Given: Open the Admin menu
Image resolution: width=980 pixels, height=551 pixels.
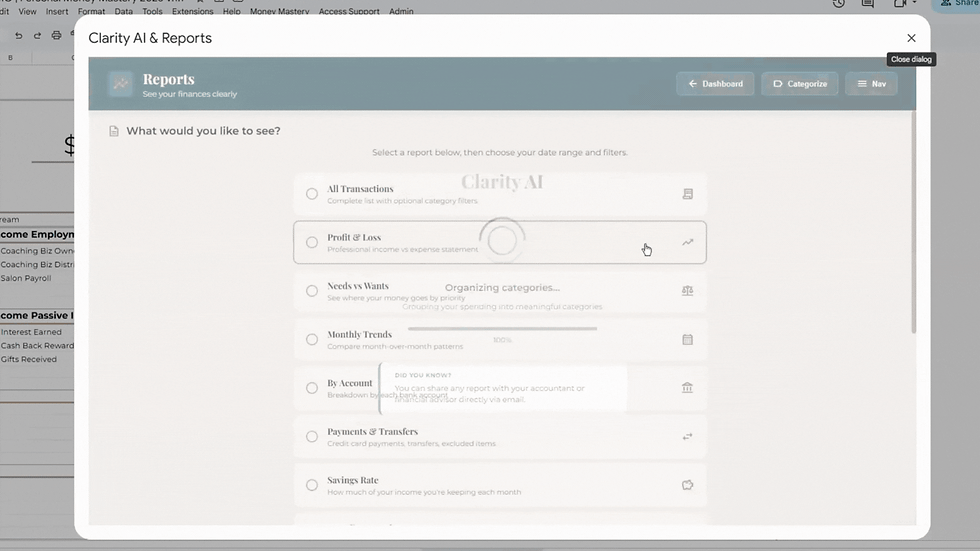Looking at the screenshot, I should pyautogui.click(x=401, y=11).
